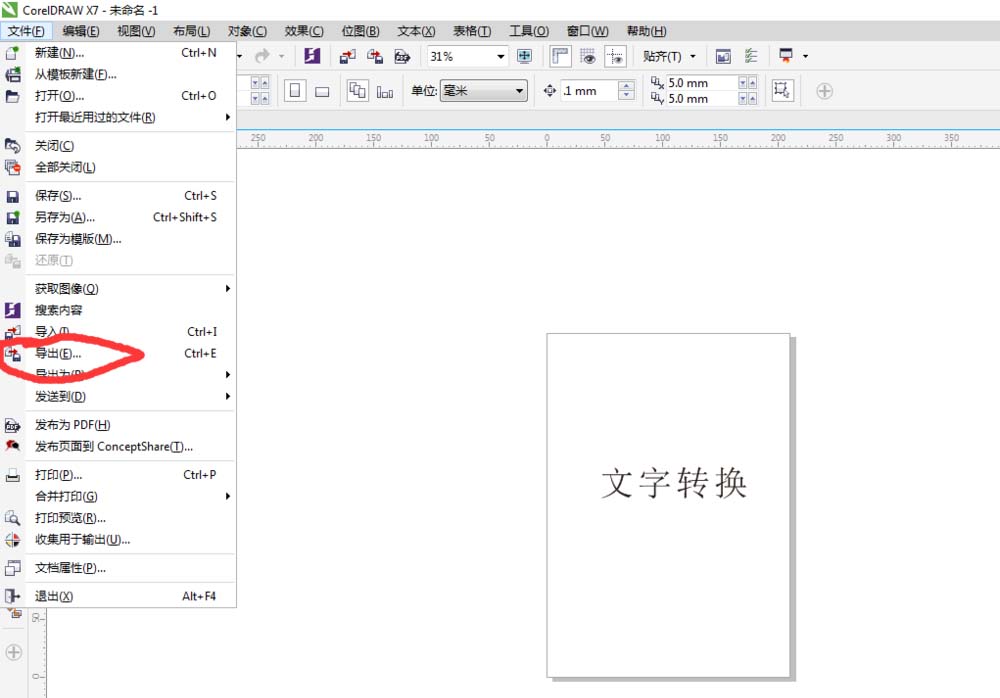
Task: Click the Export icon on the standard toolbar
Action: [x=376, y=56]
